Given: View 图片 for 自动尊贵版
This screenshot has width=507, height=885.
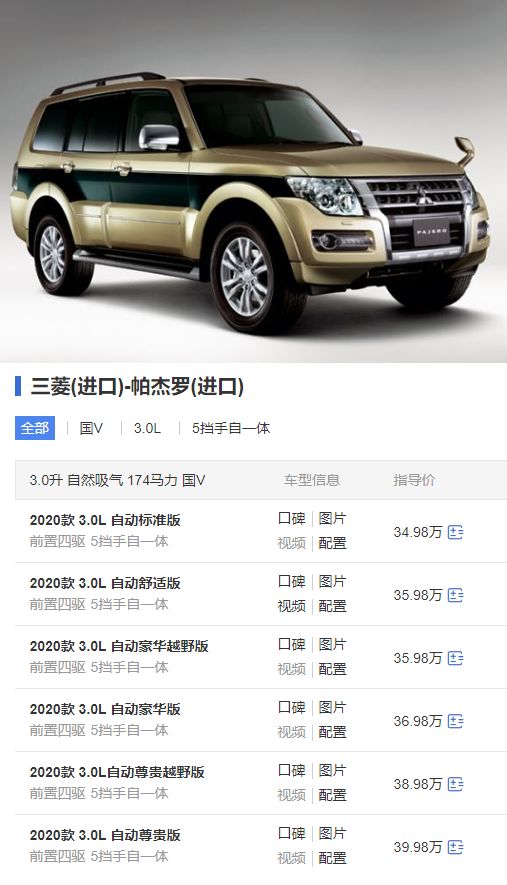Looking at the screenshot, I should [332, 833].
